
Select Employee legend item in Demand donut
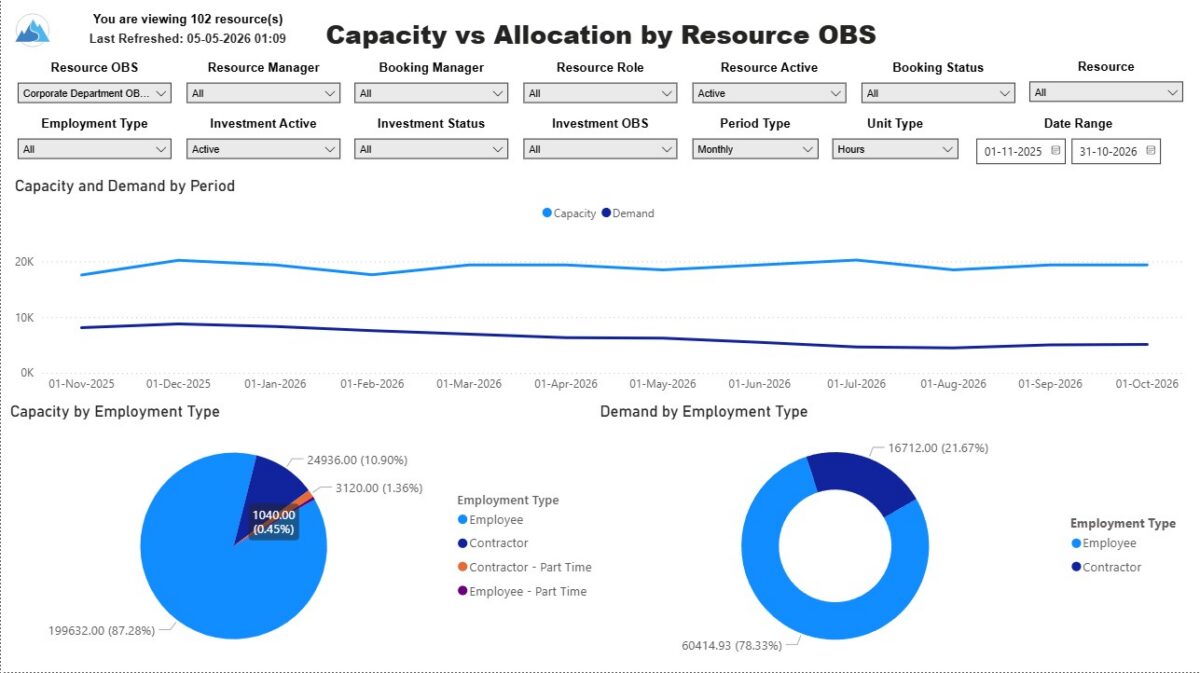(1104, 543)
